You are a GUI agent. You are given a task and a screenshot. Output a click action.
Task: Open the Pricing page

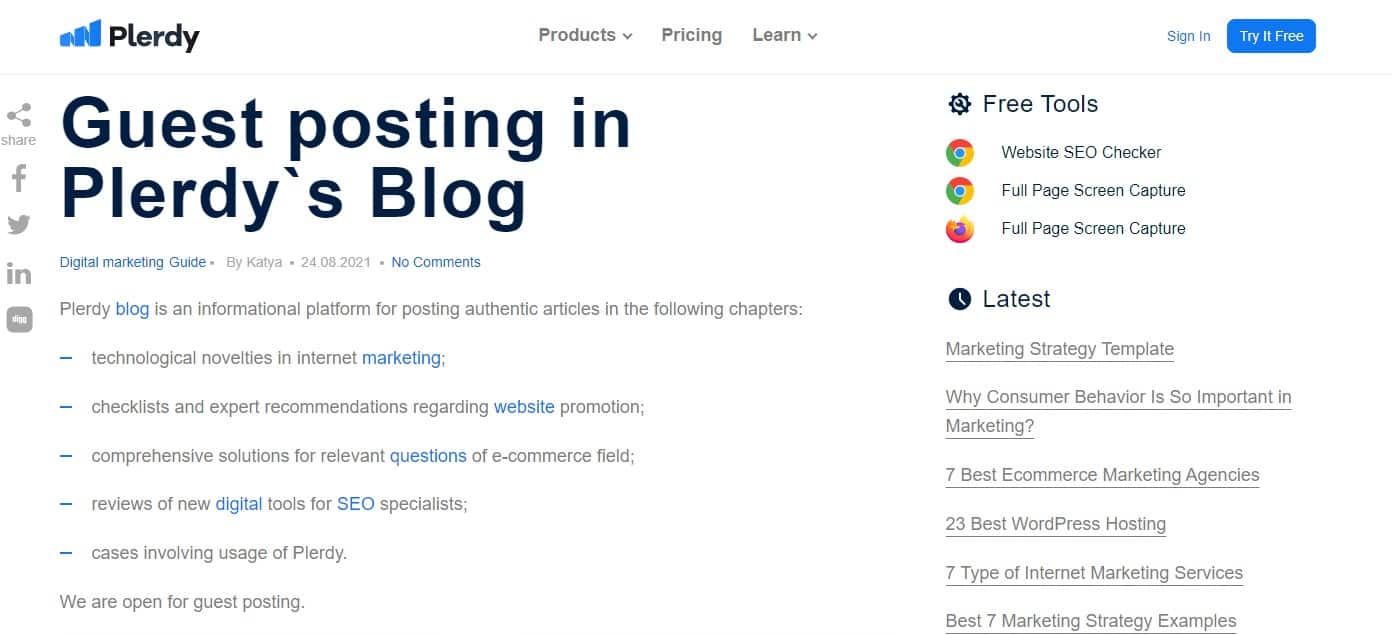tap(691, 35)
